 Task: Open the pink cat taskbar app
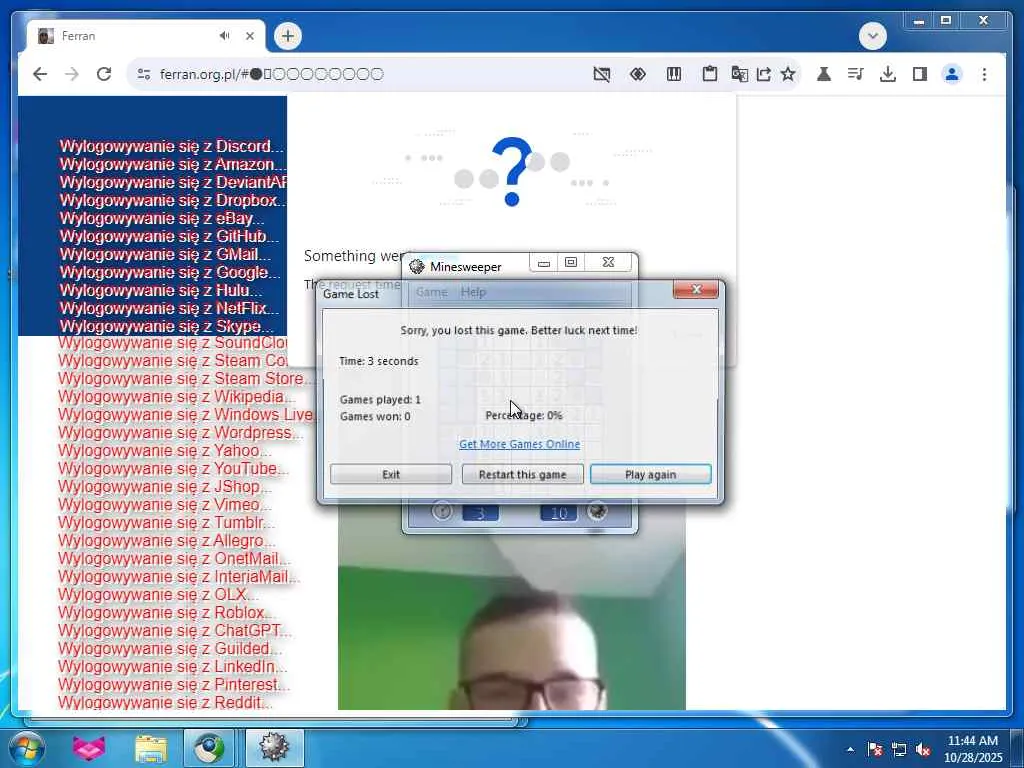coord(88,748)
